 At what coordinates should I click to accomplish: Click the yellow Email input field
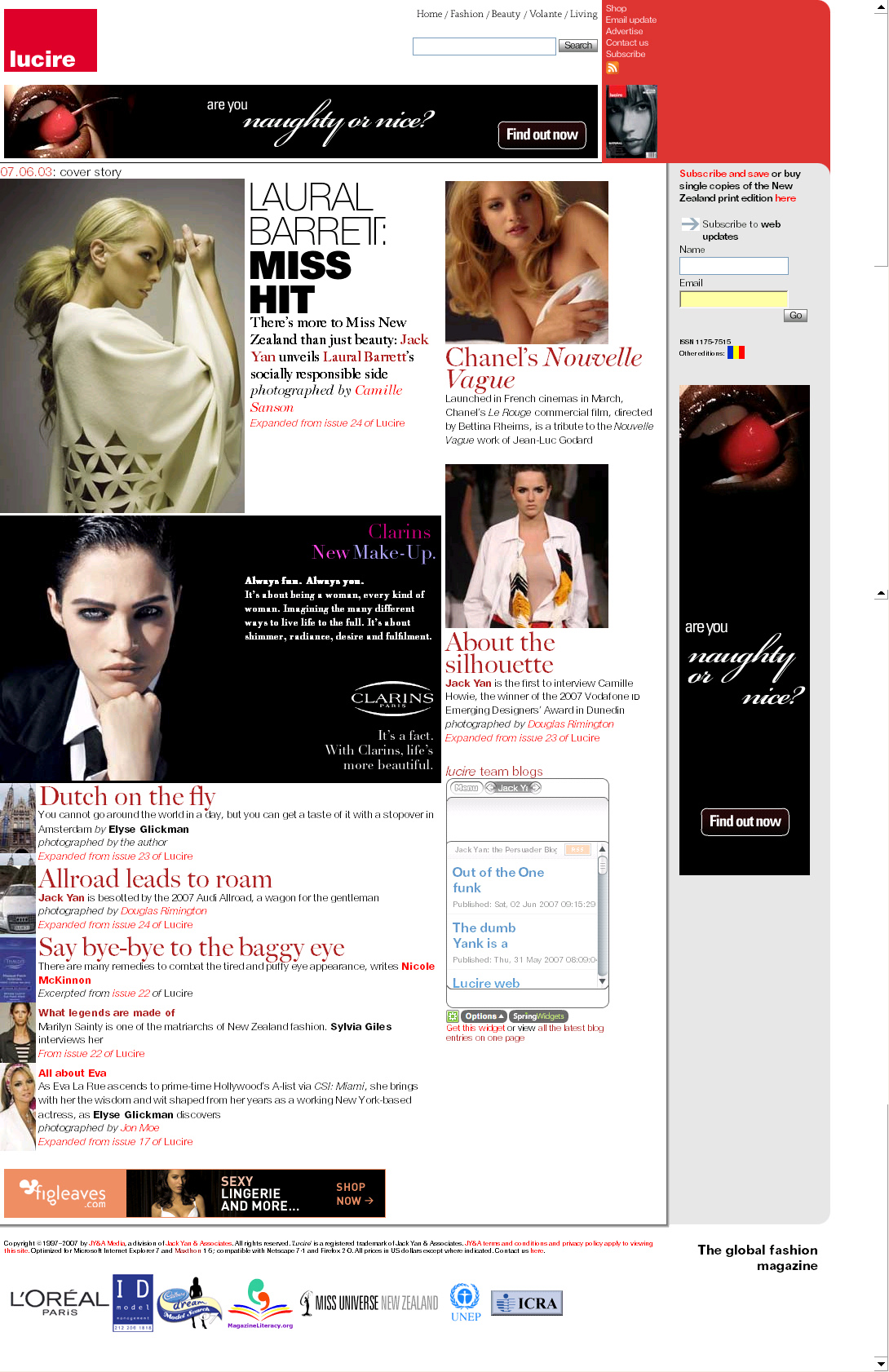point(734,299)
